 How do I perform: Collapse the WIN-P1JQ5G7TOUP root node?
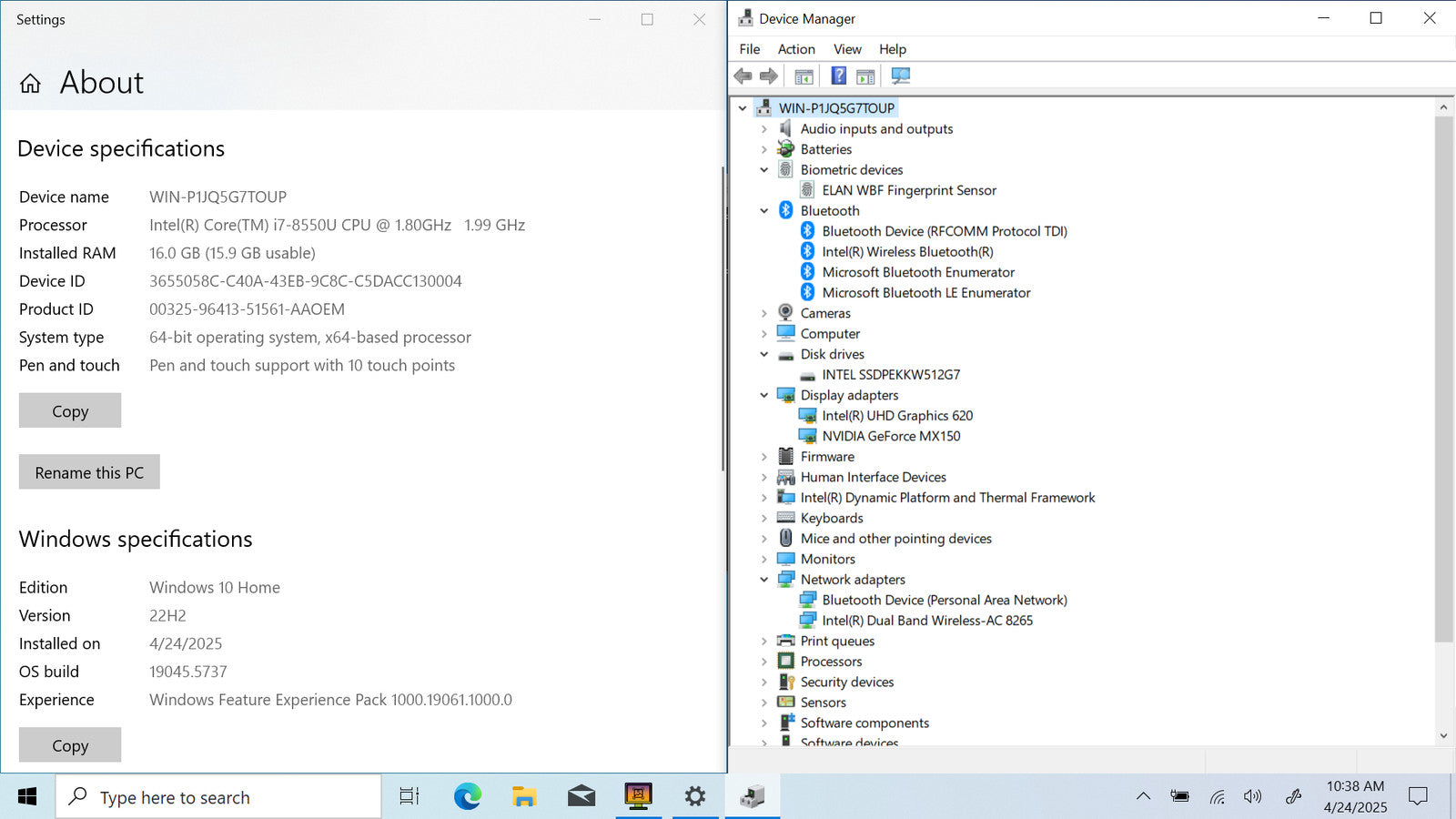(x=743, y=108)
